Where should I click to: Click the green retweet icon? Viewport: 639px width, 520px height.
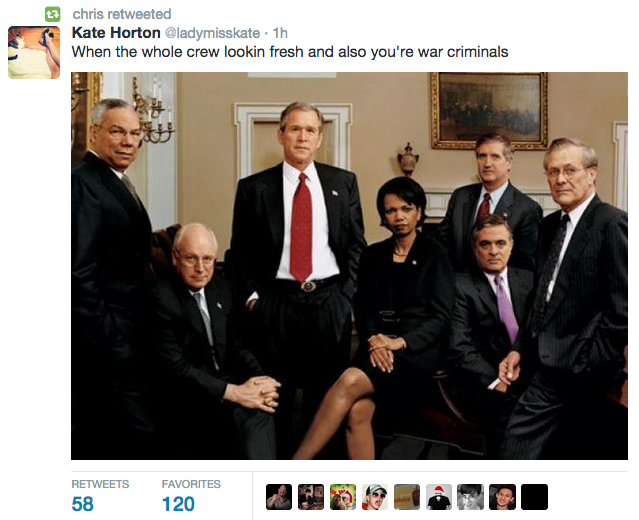point(53,15)
